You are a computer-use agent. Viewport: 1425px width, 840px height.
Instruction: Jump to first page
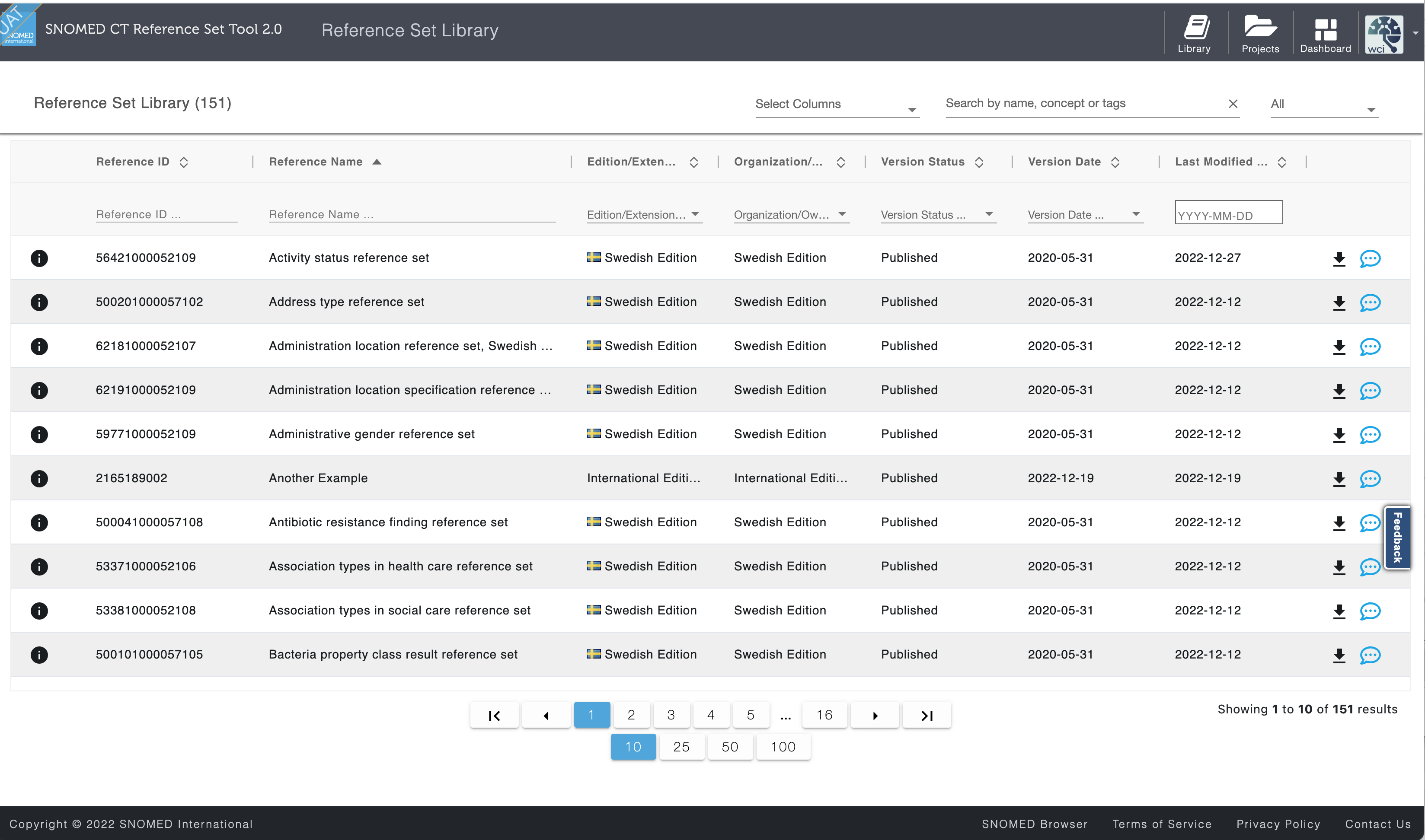(494, 715)
